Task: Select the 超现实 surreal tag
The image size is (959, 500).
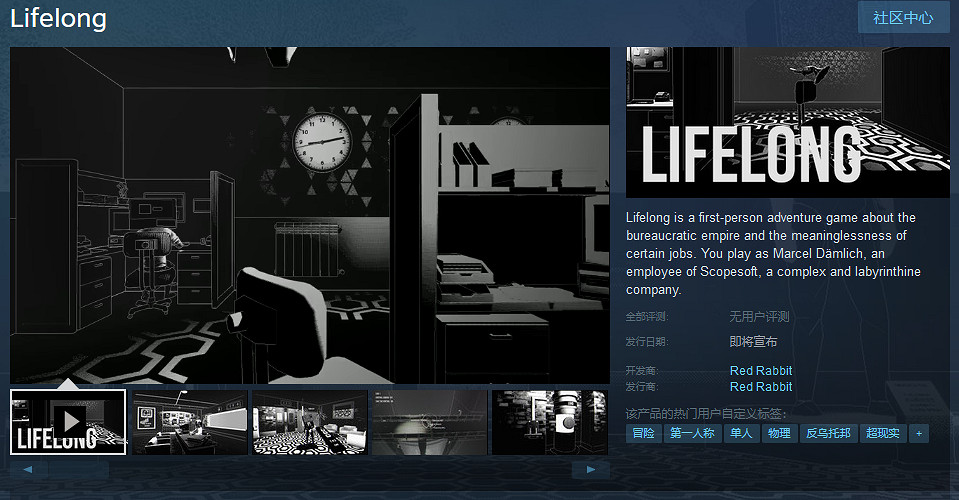Action: point(883,433)
